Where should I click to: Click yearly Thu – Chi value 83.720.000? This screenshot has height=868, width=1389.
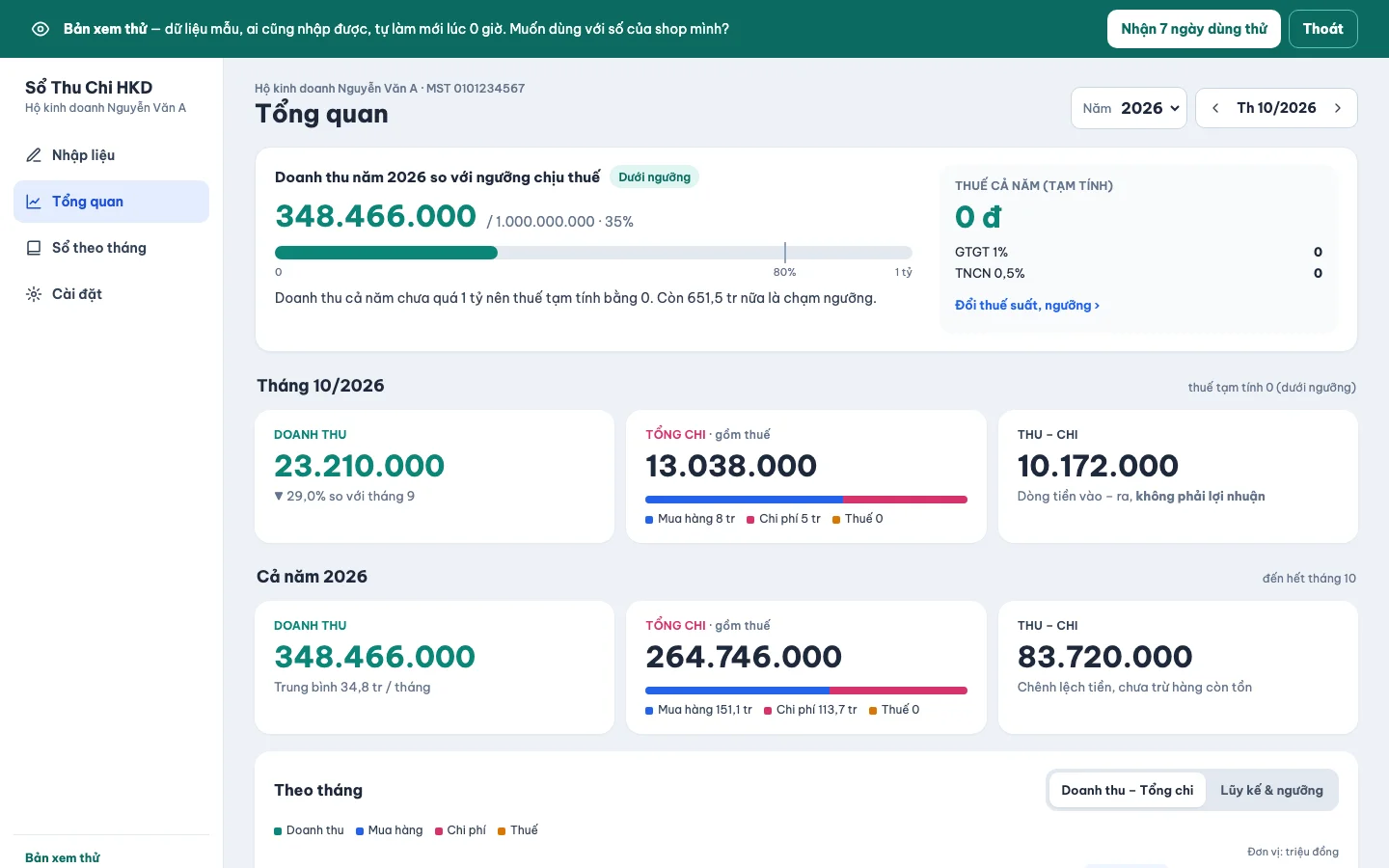[x=1105, y=657]
